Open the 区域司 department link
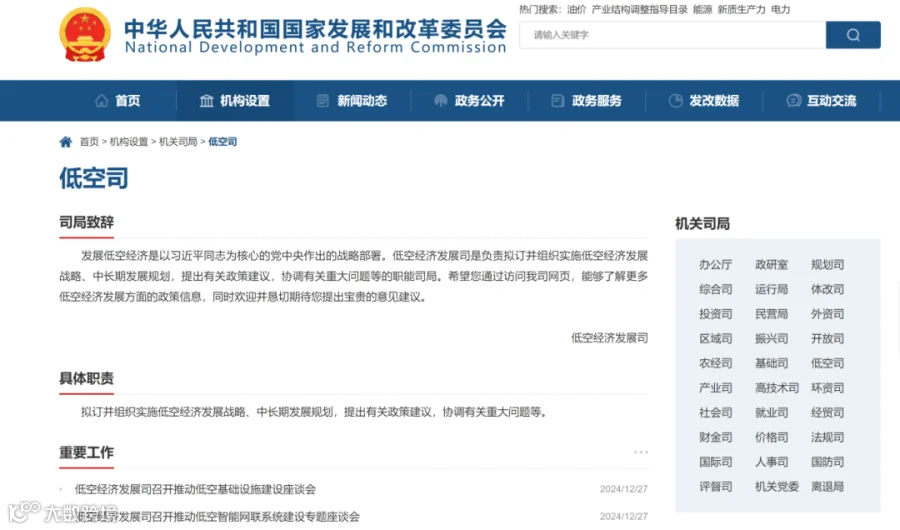The width and height of the screenshot is (900, 530). pos(716,339)
